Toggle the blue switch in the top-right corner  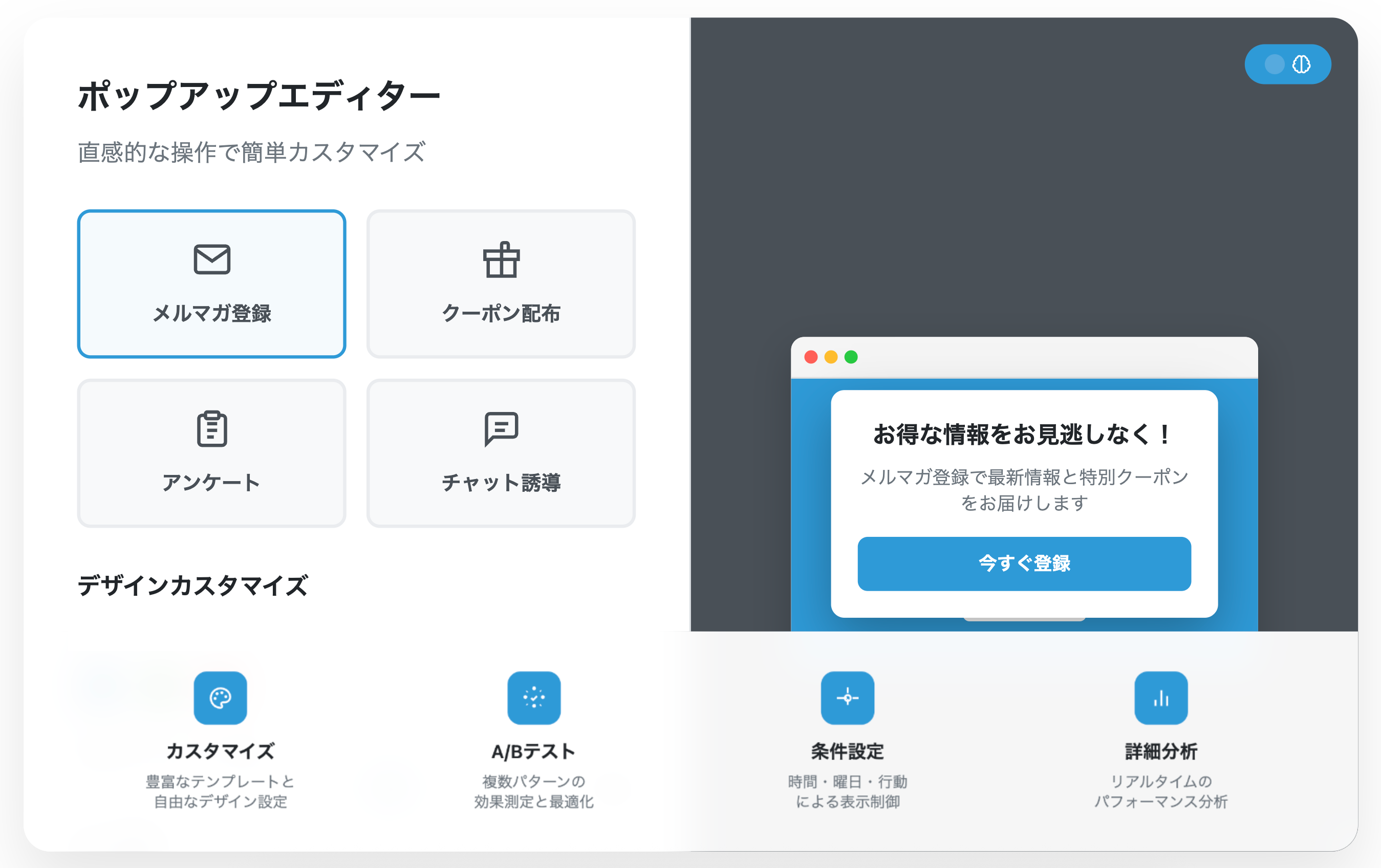tap(1288, 65)
